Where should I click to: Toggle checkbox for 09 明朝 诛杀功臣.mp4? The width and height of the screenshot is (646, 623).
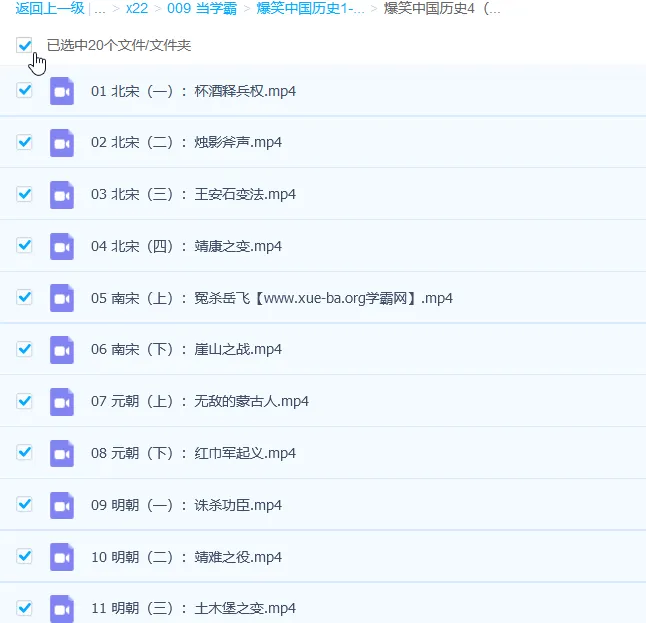point(24,505)
